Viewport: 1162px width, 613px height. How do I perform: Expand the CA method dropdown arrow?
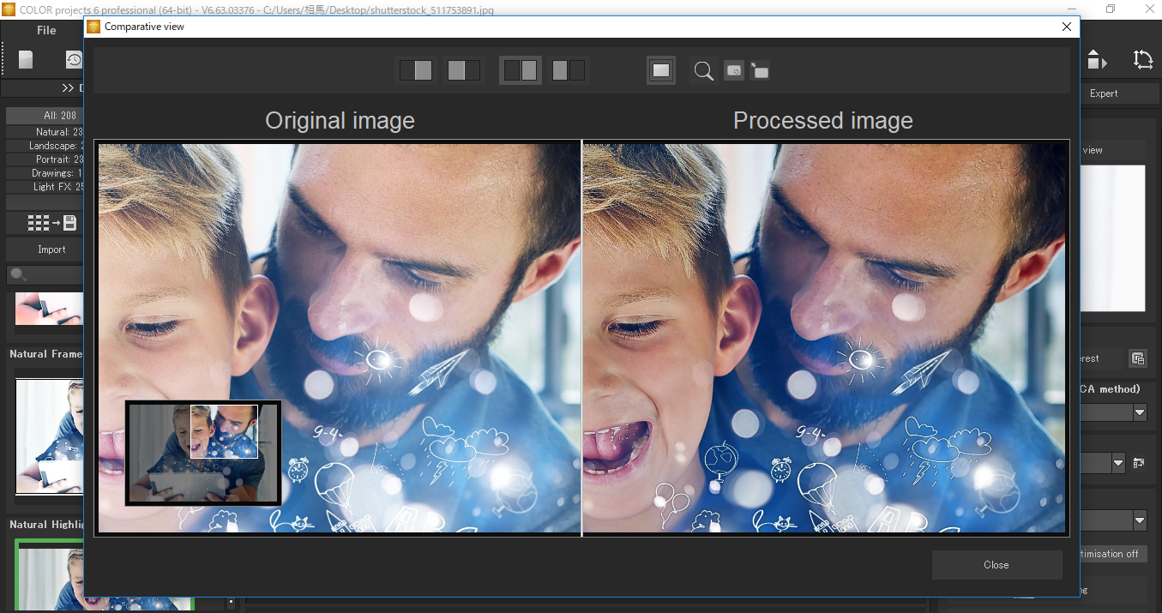click(1139, 412)
